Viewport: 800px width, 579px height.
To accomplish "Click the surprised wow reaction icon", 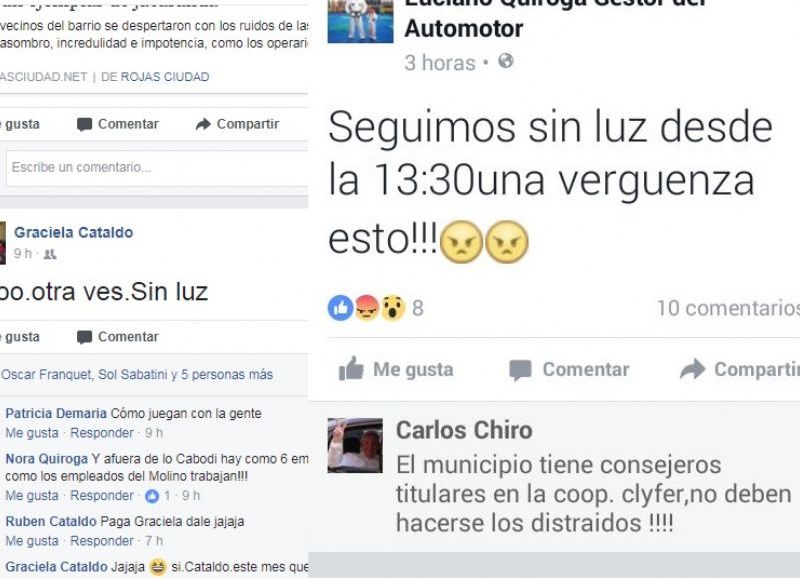I will point(392,308).
